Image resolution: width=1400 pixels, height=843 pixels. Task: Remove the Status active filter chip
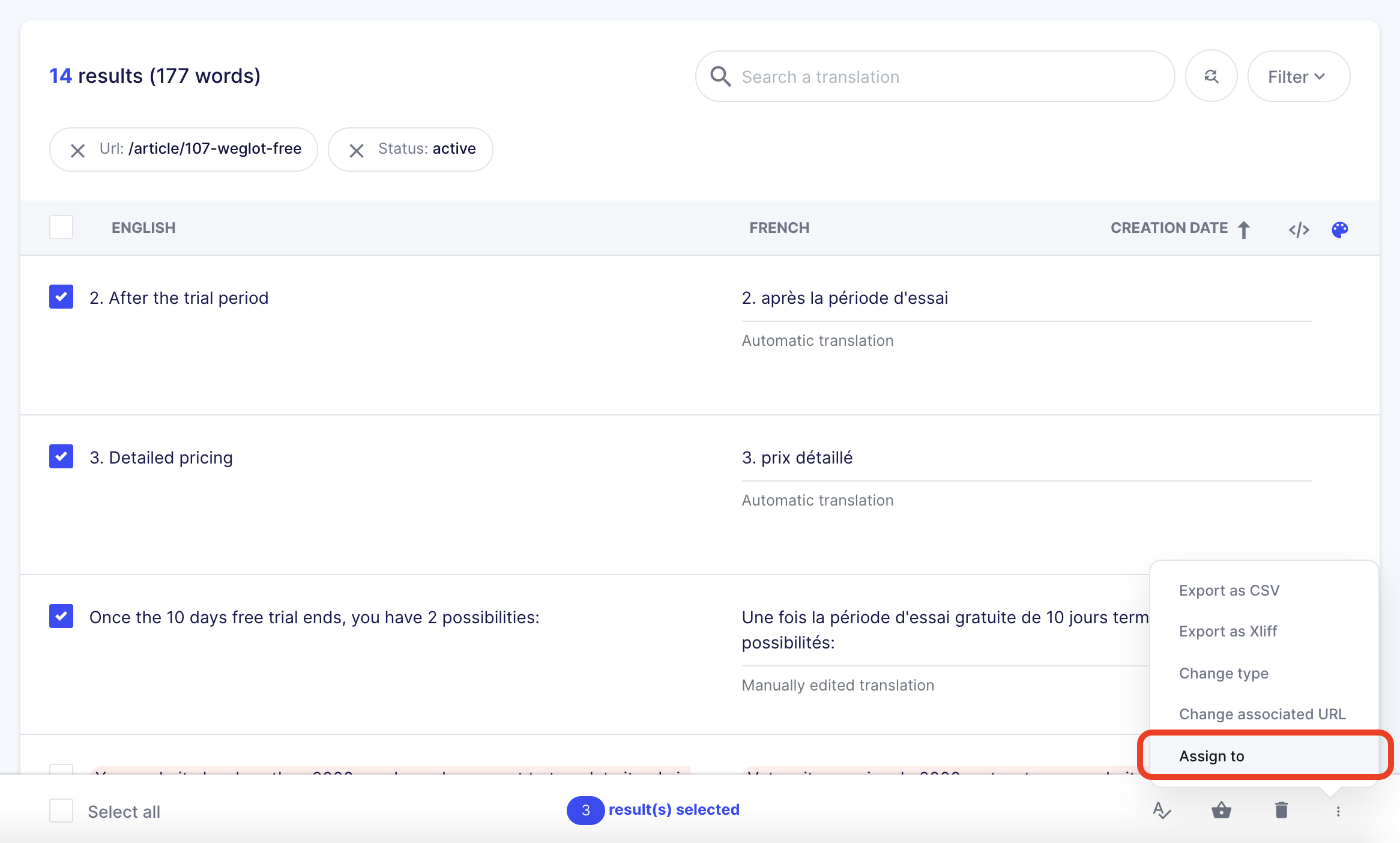357,150
